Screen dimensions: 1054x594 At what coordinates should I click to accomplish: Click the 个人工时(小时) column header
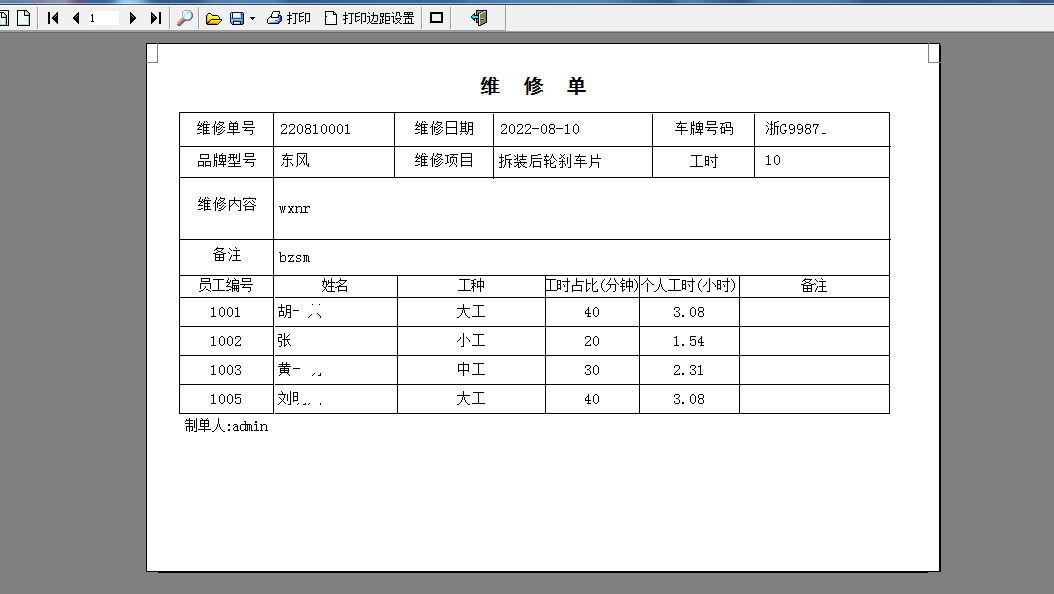tap(689, 286)
